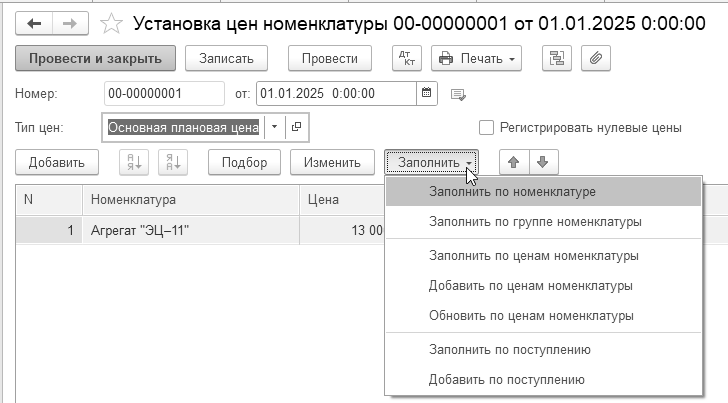The image size is (728, 403).
Task: Open the document structure icon
Action: point(557,58)
